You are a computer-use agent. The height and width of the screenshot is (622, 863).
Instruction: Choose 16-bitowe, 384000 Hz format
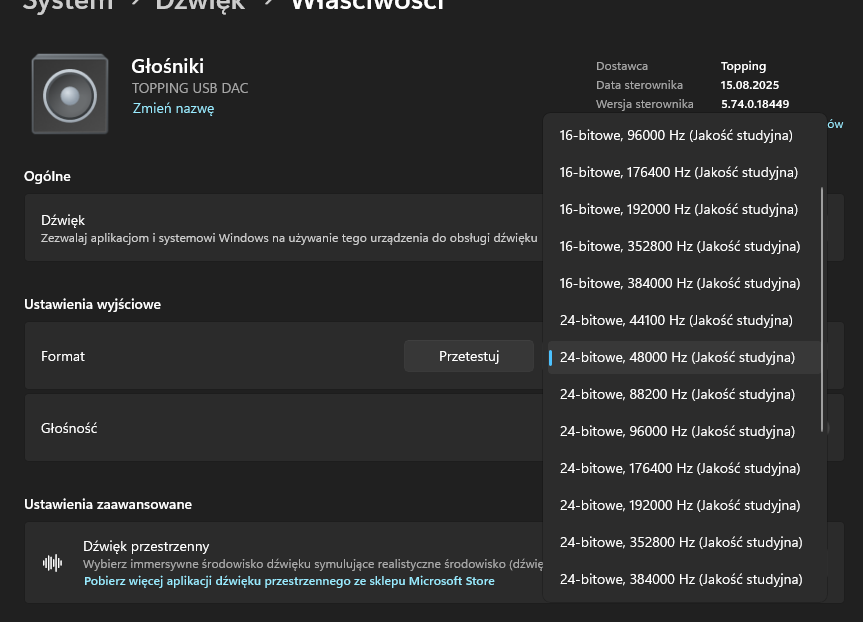[680, 283]
